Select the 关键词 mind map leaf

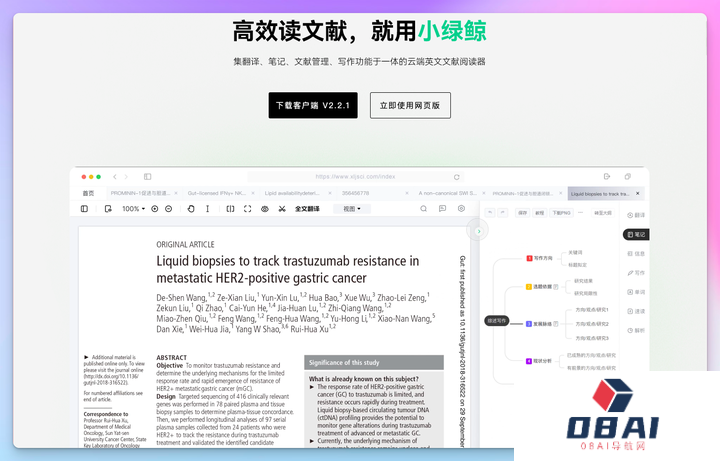tap(575, 253)
